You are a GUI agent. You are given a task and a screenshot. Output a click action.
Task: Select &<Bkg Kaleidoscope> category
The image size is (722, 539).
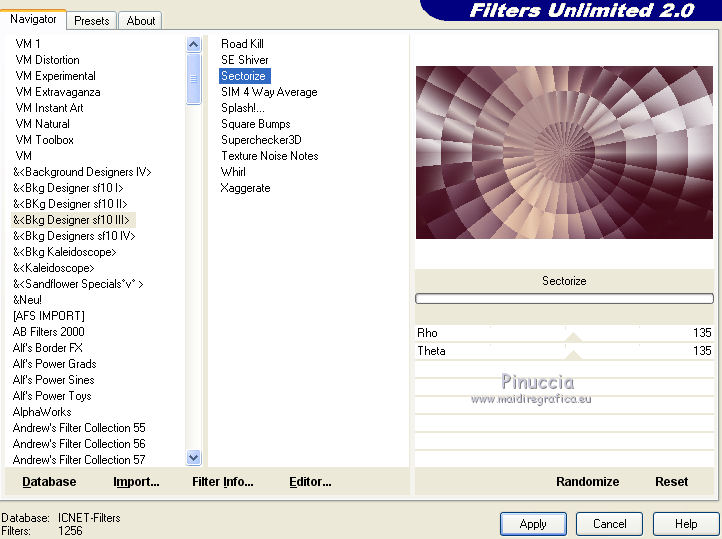pyautogui.click(x=64, y=252)
